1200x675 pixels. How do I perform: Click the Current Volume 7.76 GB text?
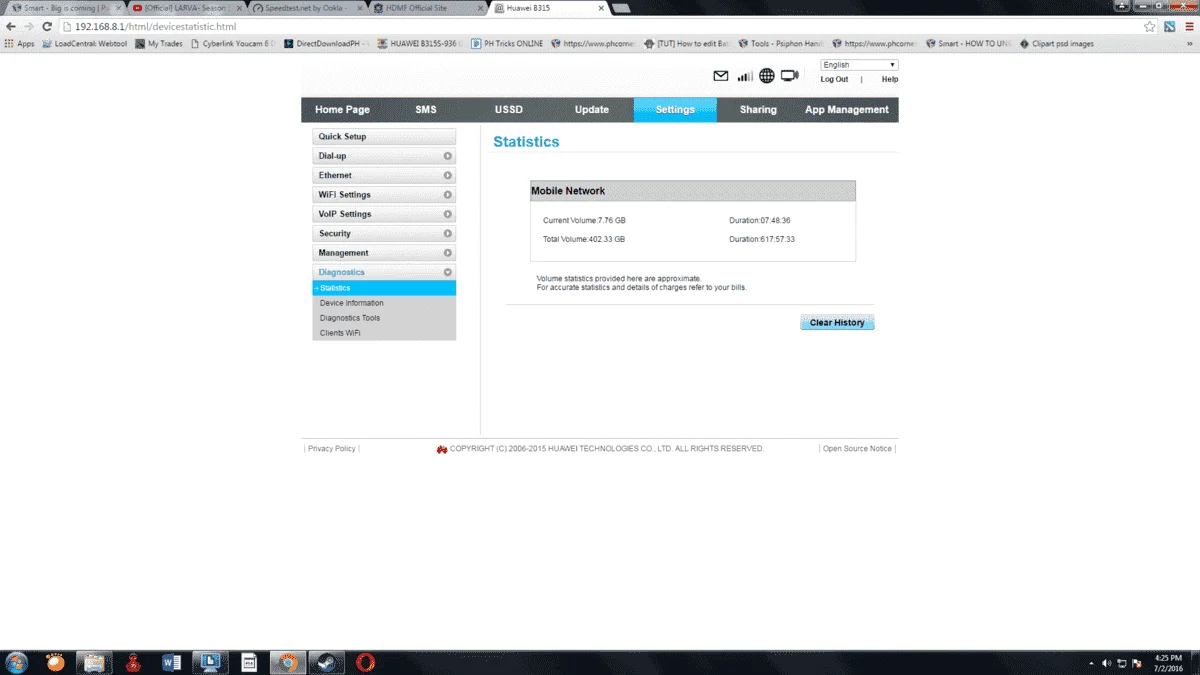point(584,220)
